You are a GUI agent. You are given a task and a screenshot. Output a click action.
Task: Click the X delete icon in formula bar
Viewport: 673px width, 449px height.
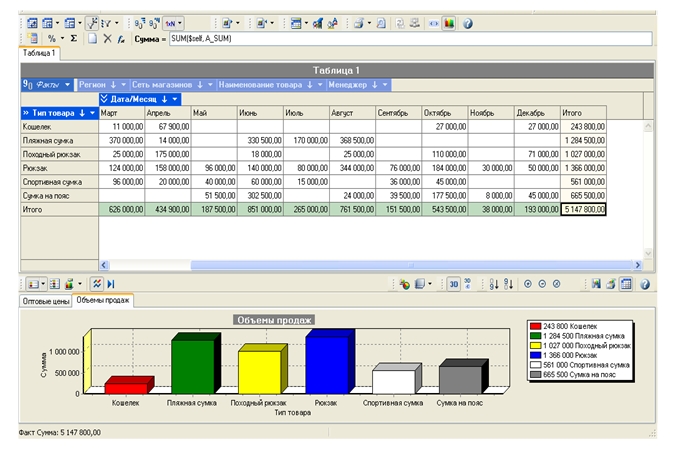click(x=107, y=39)
